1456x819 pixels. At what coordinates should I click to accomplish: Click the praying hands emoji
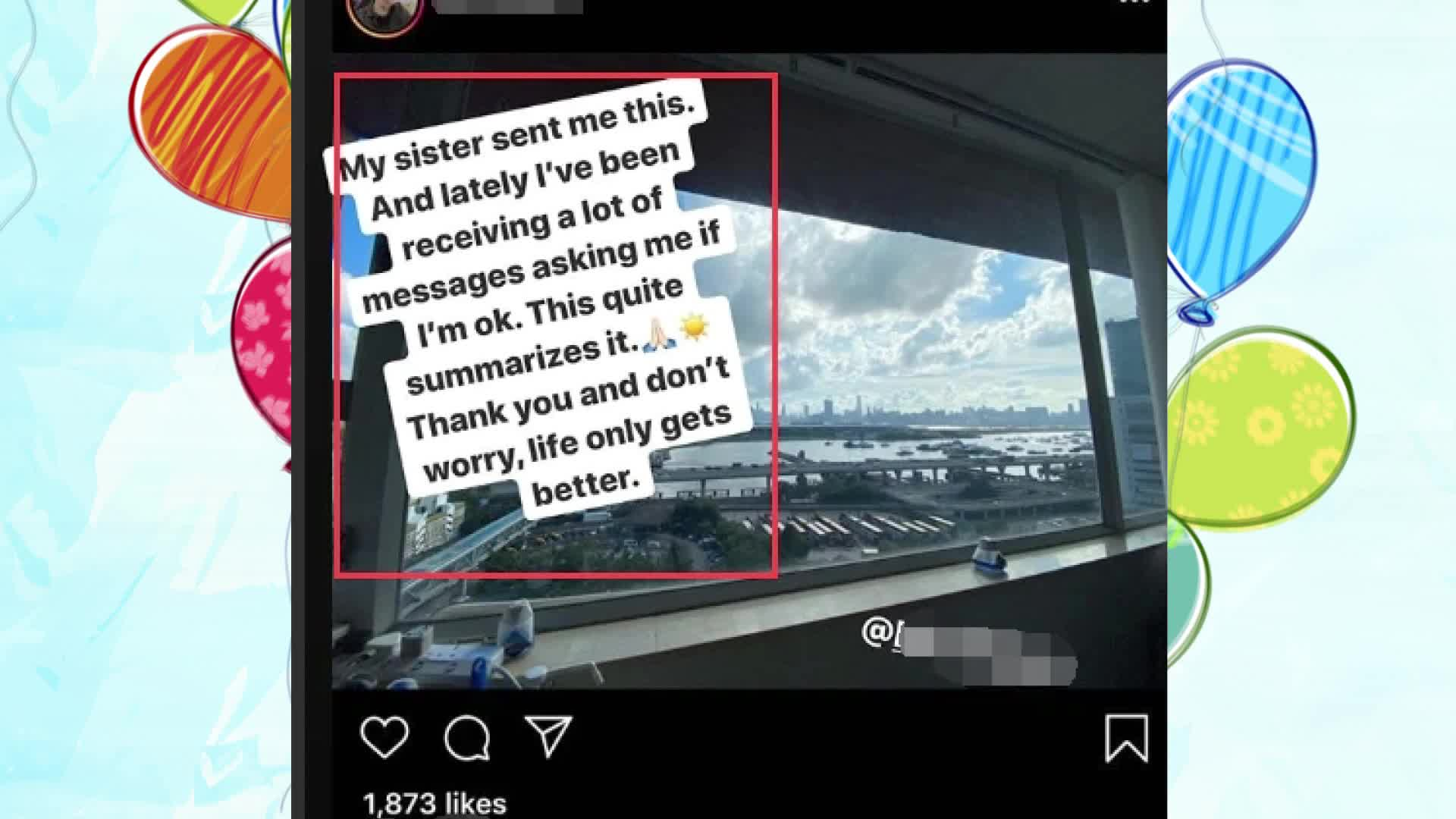tap(657, 335)
